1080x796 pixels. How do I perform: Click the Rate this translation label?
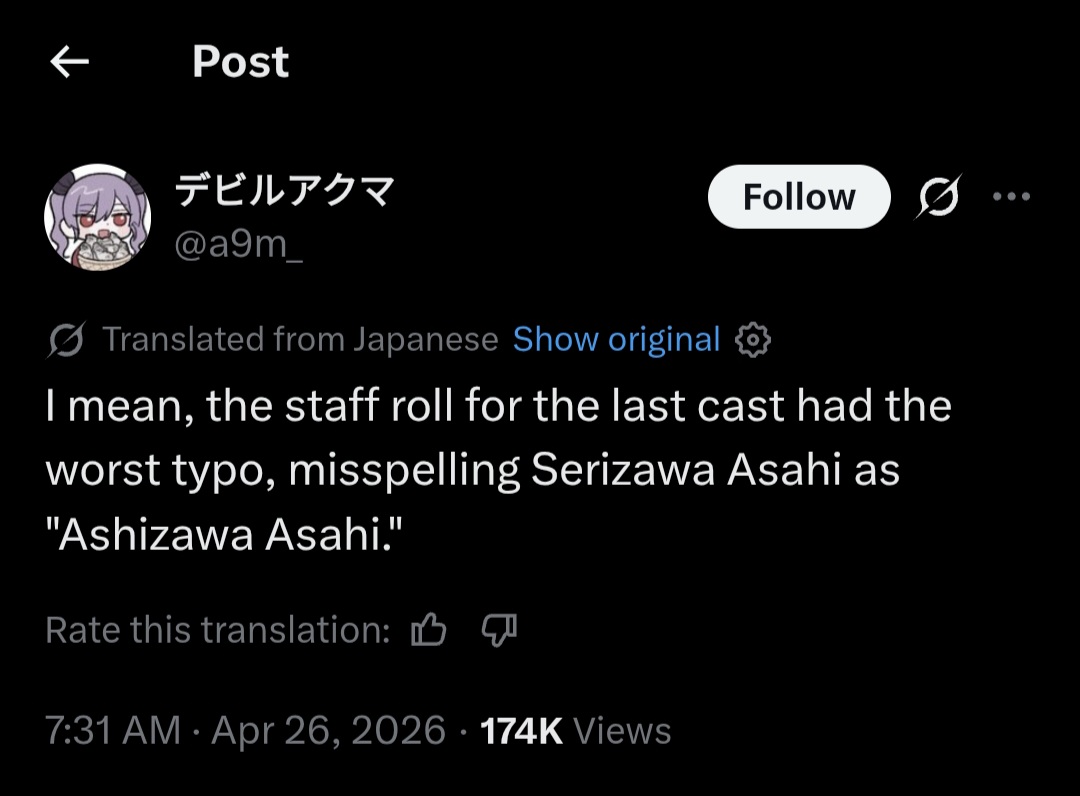tap(218, 630)
